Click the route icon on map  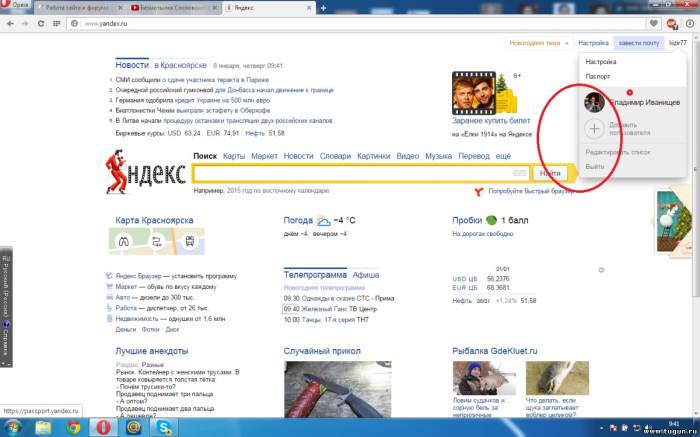(157, 241)
